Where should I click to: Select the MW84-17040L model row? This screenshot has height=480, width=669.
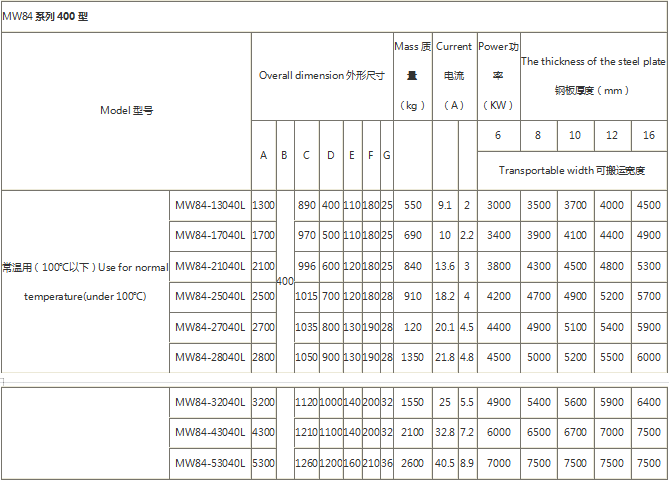(x=209, y=236)
